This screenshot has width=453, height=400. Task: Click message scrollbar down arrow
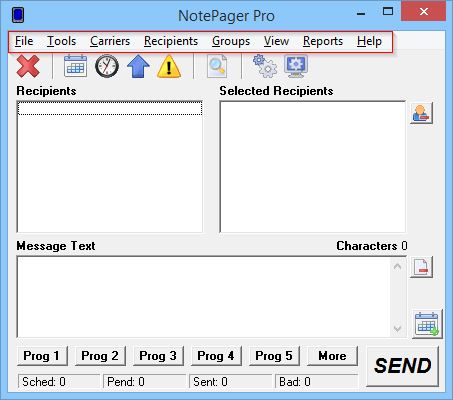click(x=397, y=328)
